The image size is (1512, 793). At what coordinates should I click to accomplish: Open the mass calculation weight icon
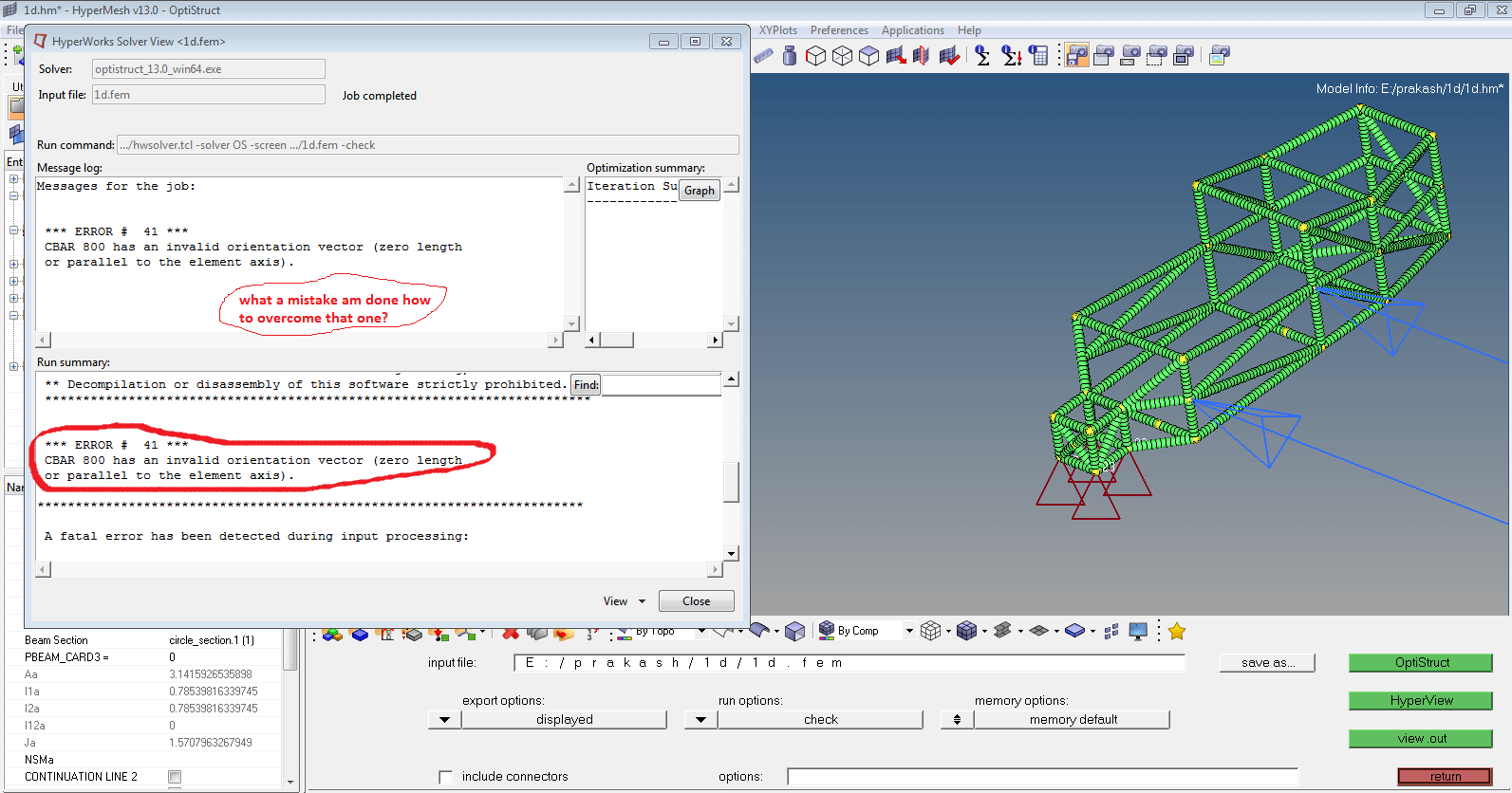coord(790,56)
